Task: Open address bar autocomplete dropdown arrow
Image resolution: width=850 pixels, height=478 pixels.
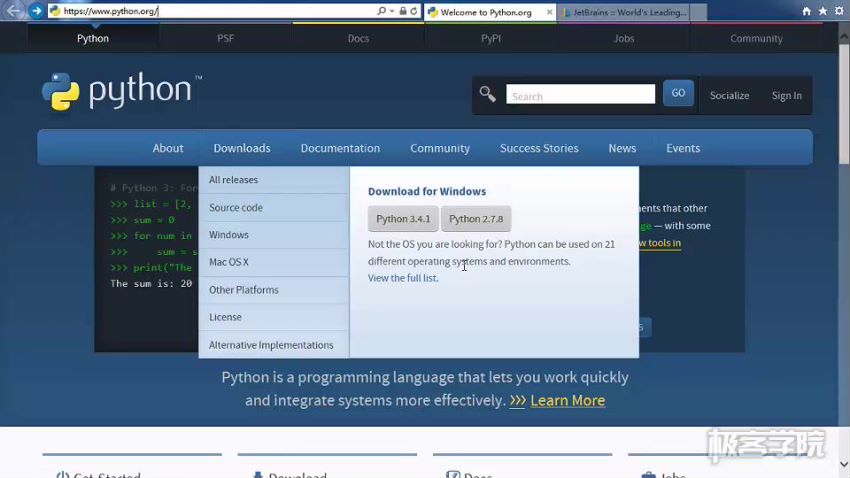Action: 392,11
